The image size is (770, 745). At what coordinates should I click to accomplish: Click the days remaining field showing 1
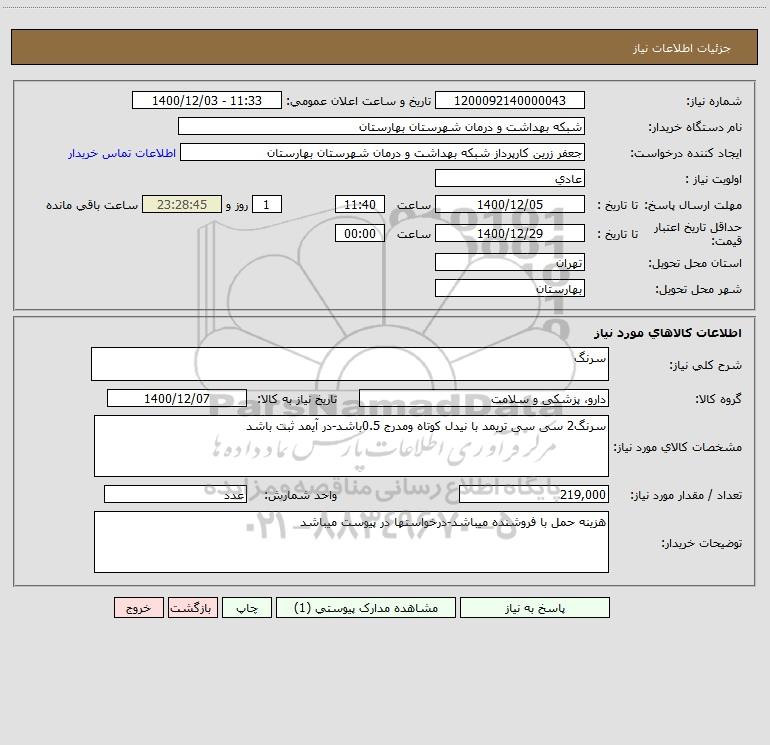[x=267, y=204]
